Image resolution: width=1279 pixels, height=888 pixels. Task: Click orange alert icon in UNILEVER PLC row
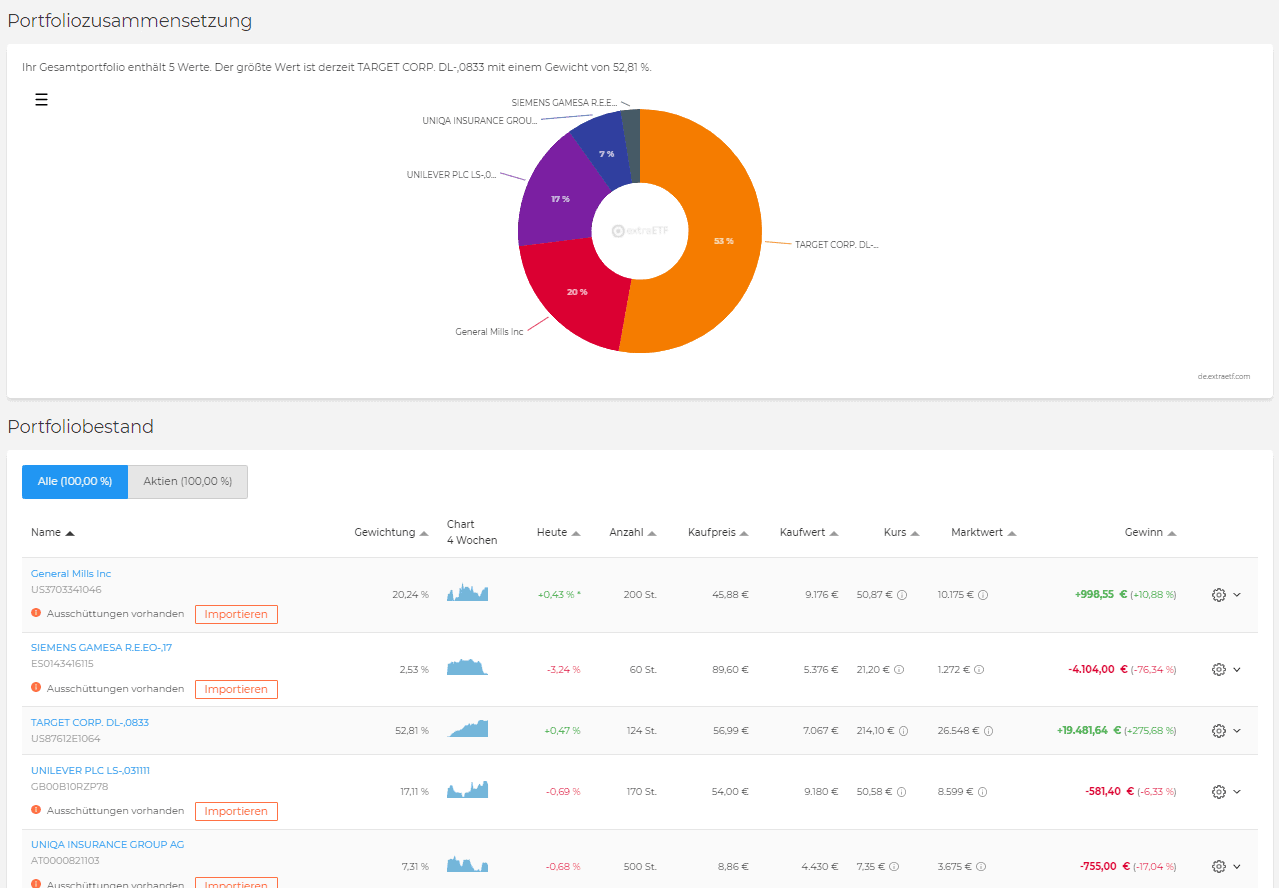coord(36,810)
